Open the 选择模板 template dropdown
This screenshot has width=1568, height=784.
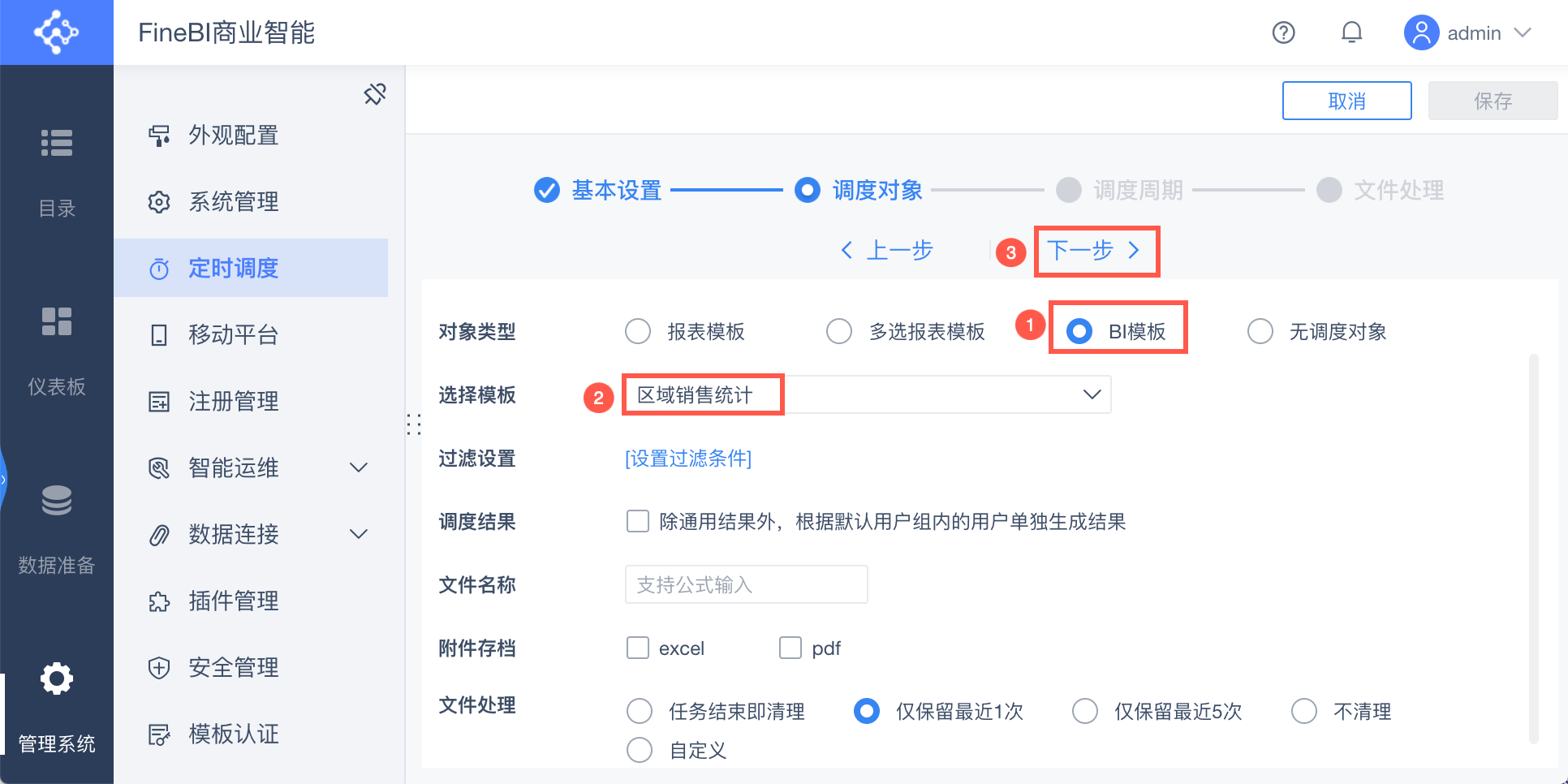pos(1091,394)
